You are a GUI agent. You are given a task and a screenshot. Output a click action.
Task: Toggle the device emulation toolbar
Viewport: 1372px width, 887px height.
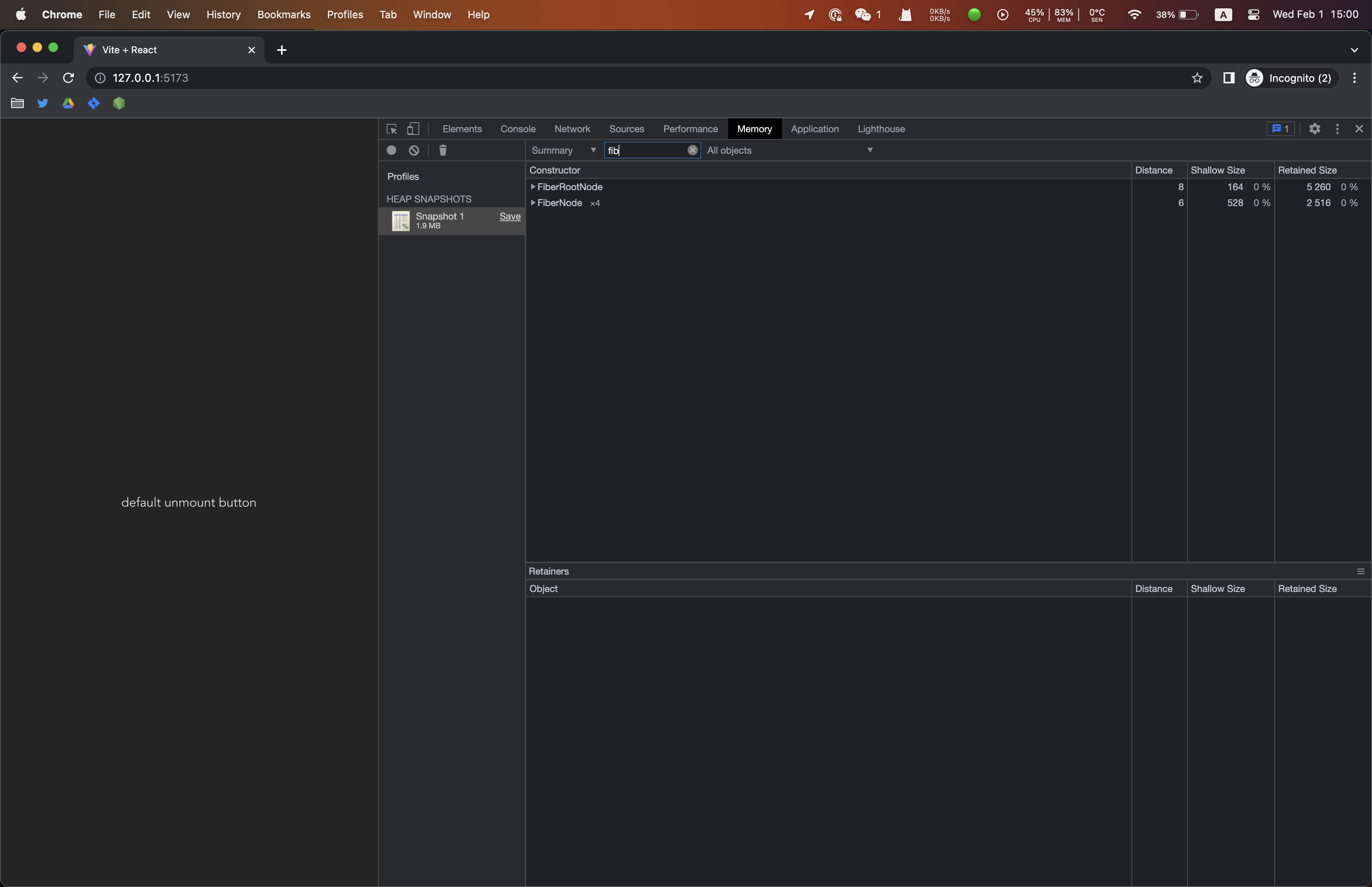tap(413, 128)
